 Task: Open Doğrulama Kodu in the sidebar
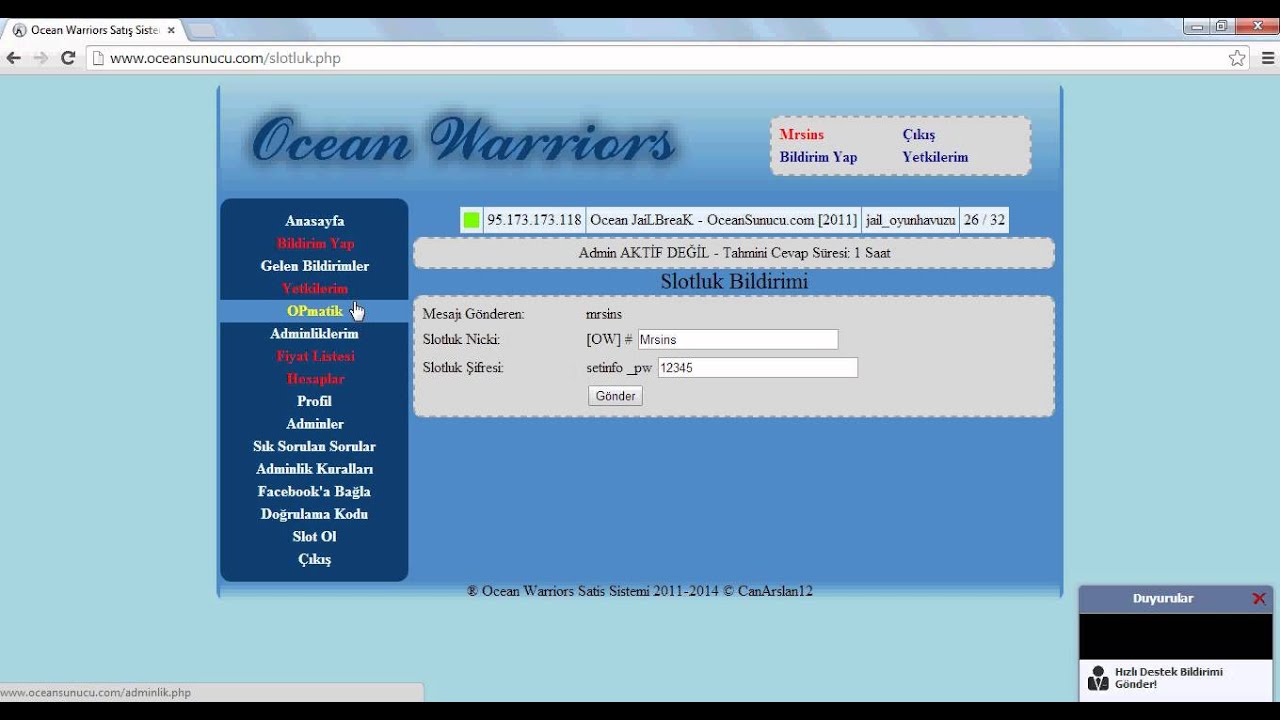coord(314,514)
